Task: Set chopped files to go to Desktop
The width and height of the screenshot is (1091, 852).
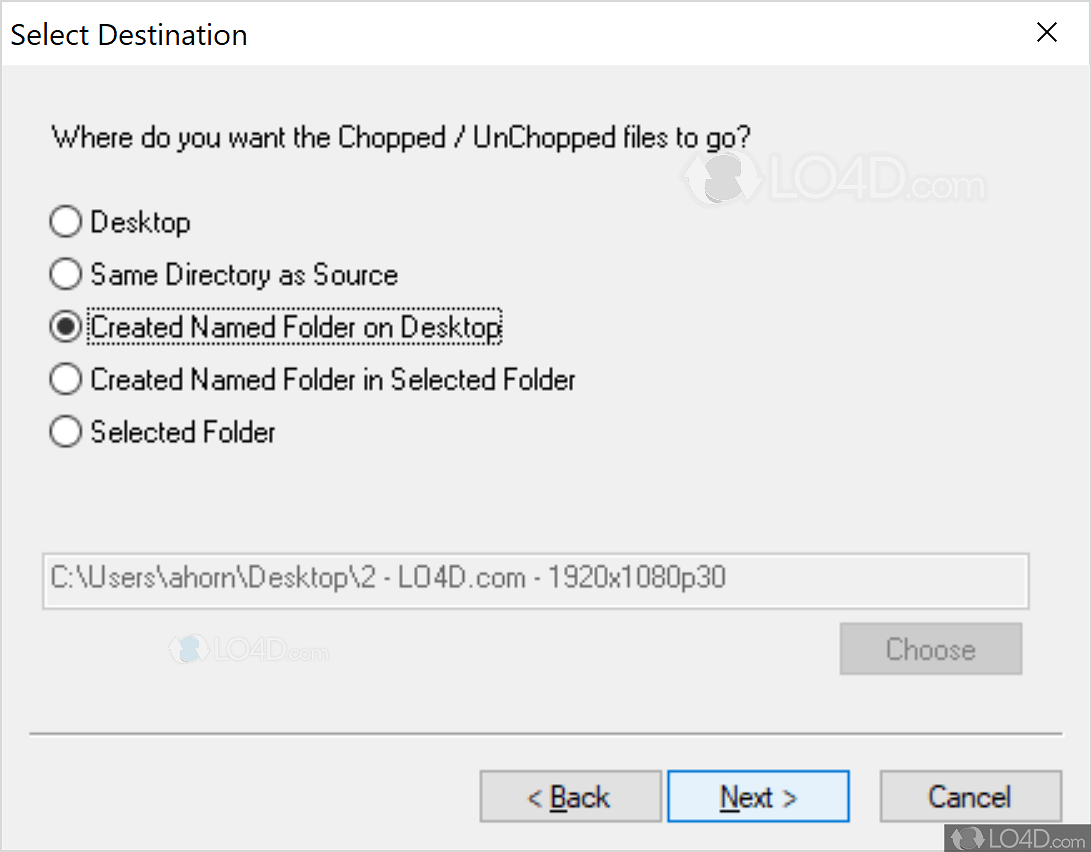Action: point(65,221)
